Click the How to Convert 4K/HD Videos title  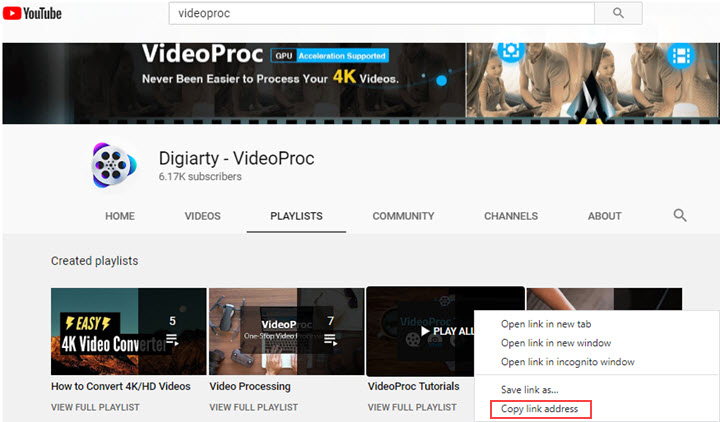121,386
